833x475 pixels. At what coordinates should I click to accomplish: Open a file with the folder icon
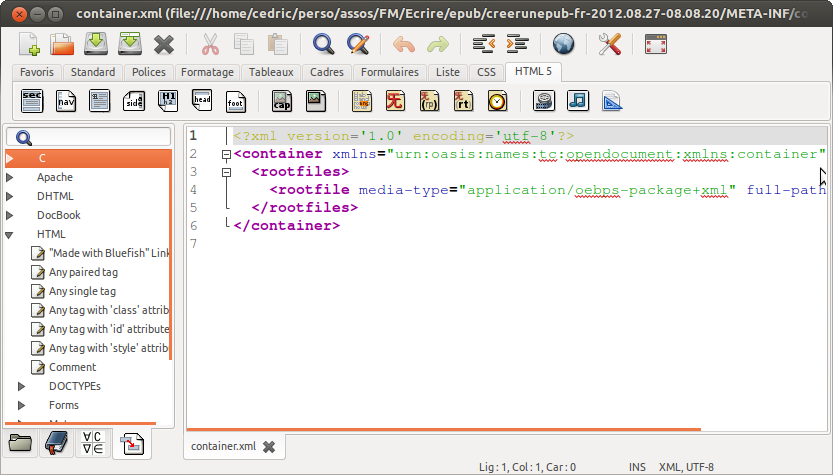coord(62,44)
